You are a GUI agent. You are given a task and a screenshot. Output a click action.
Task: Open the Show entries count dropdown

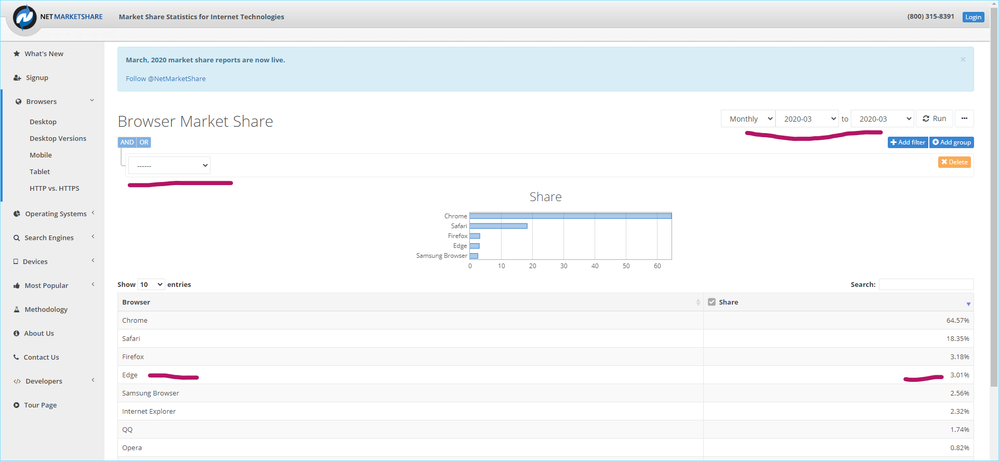point(151,285)
